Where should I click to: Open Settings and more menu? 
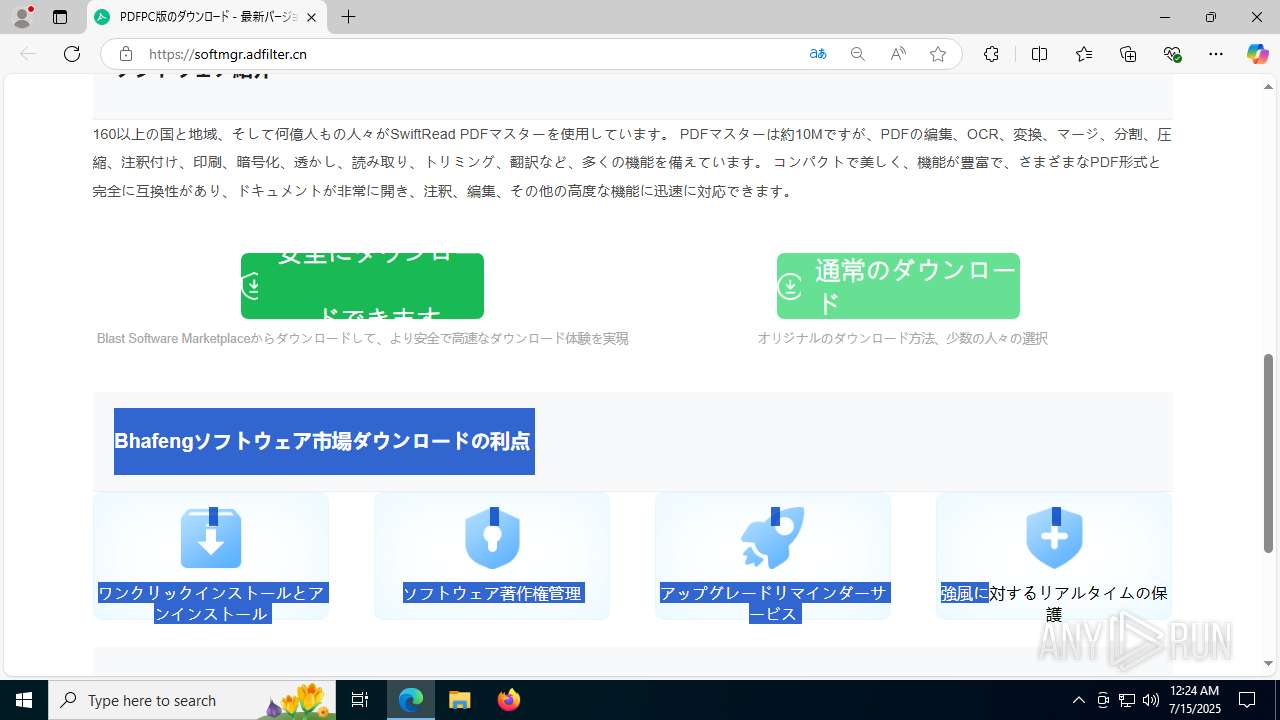pyautogui.click(x=1216, y=54)
